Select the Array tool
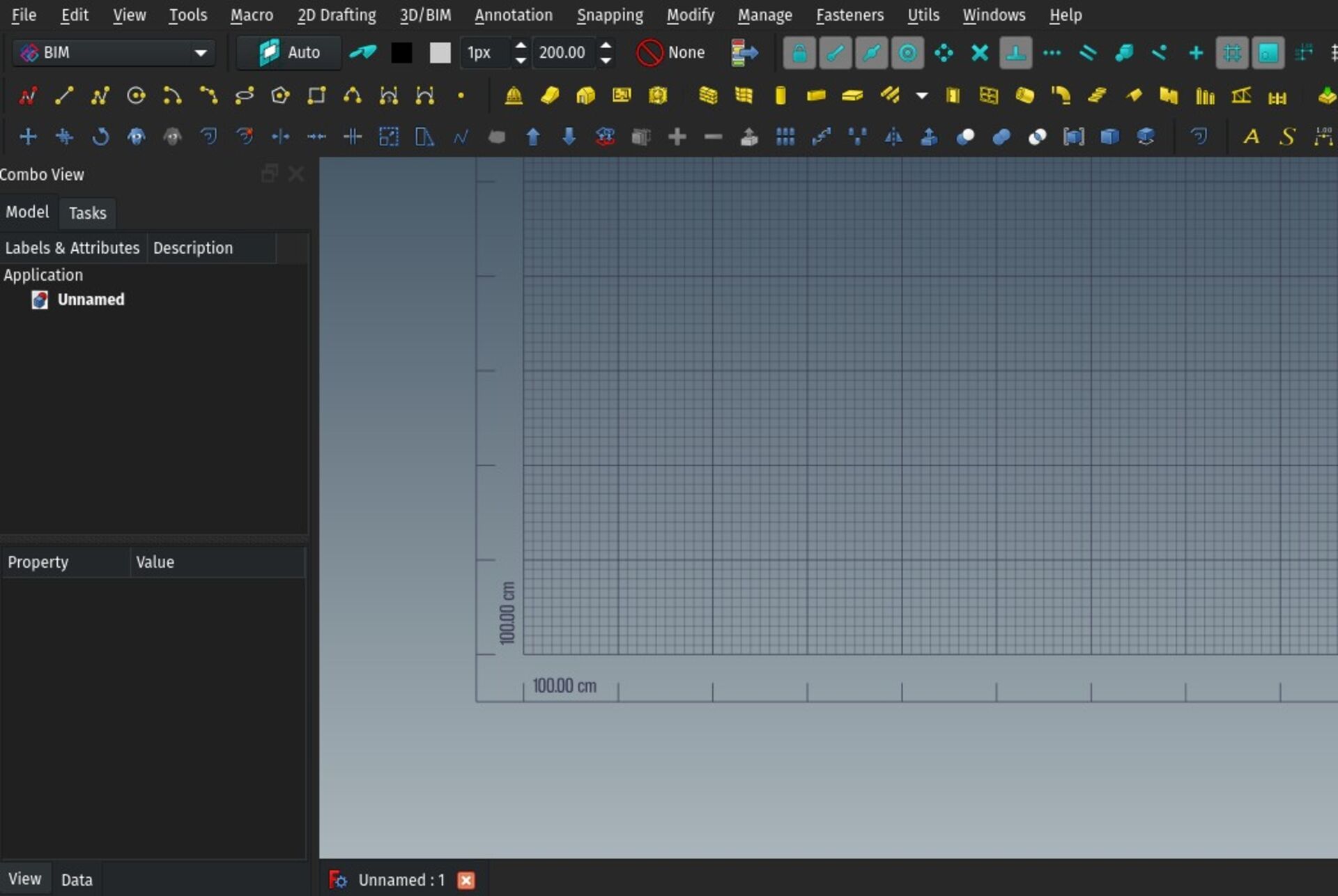This screenshot has height=896, width=1338. pos(785,137)
